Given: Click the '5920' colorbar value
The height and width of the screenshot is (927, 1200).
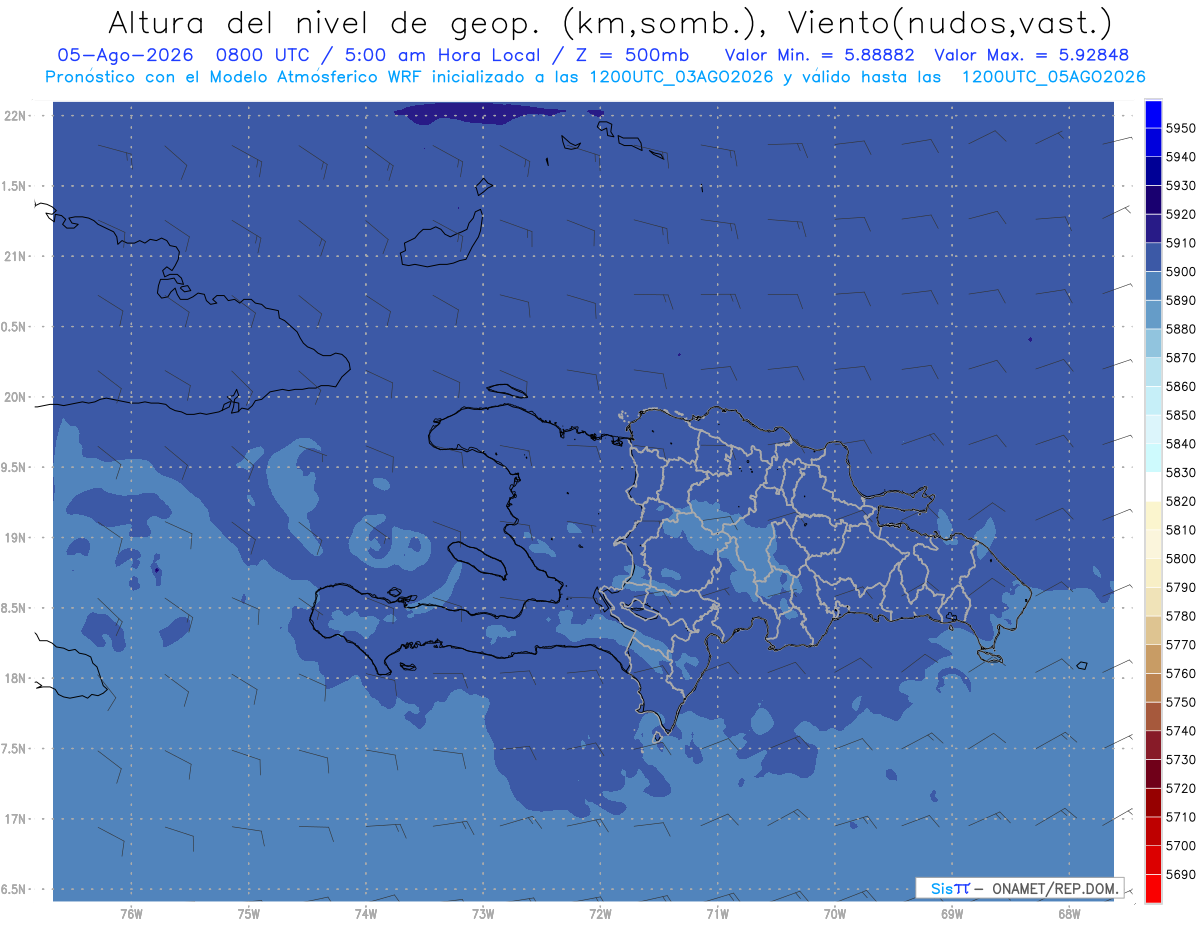Looking at the screenshot, I should (x=1180, y=214).
